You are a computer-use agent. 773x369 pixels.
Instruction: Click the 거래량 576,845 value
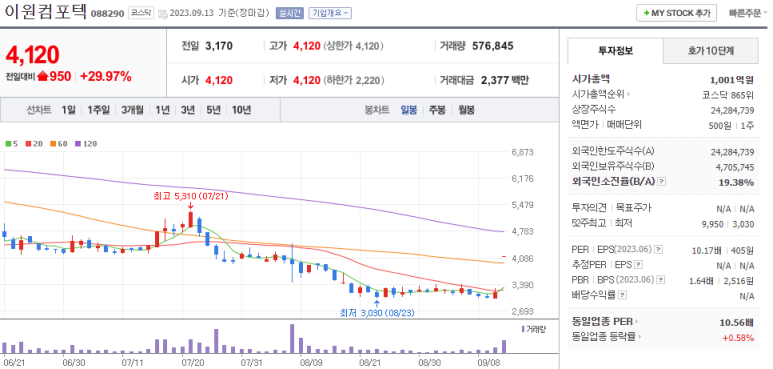tap(492, 46)
